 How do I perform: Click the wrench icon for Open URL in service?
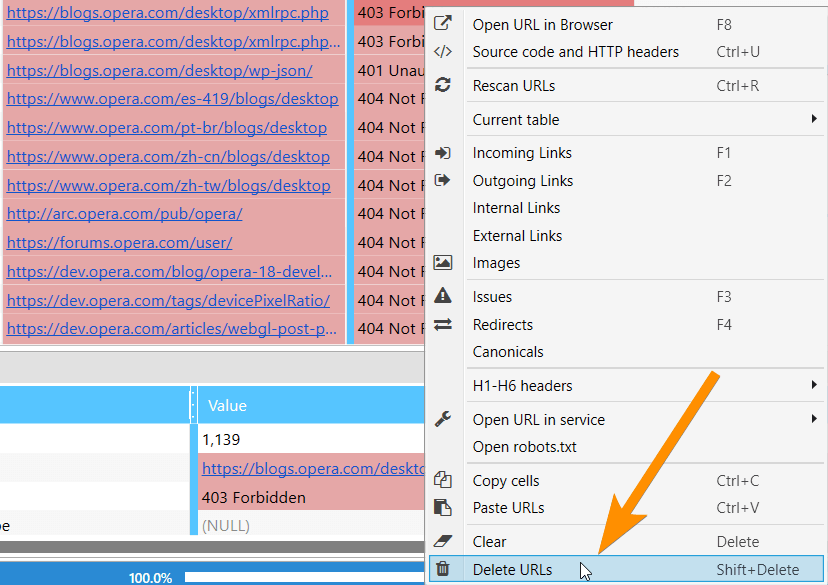click(x=443, y=419)
